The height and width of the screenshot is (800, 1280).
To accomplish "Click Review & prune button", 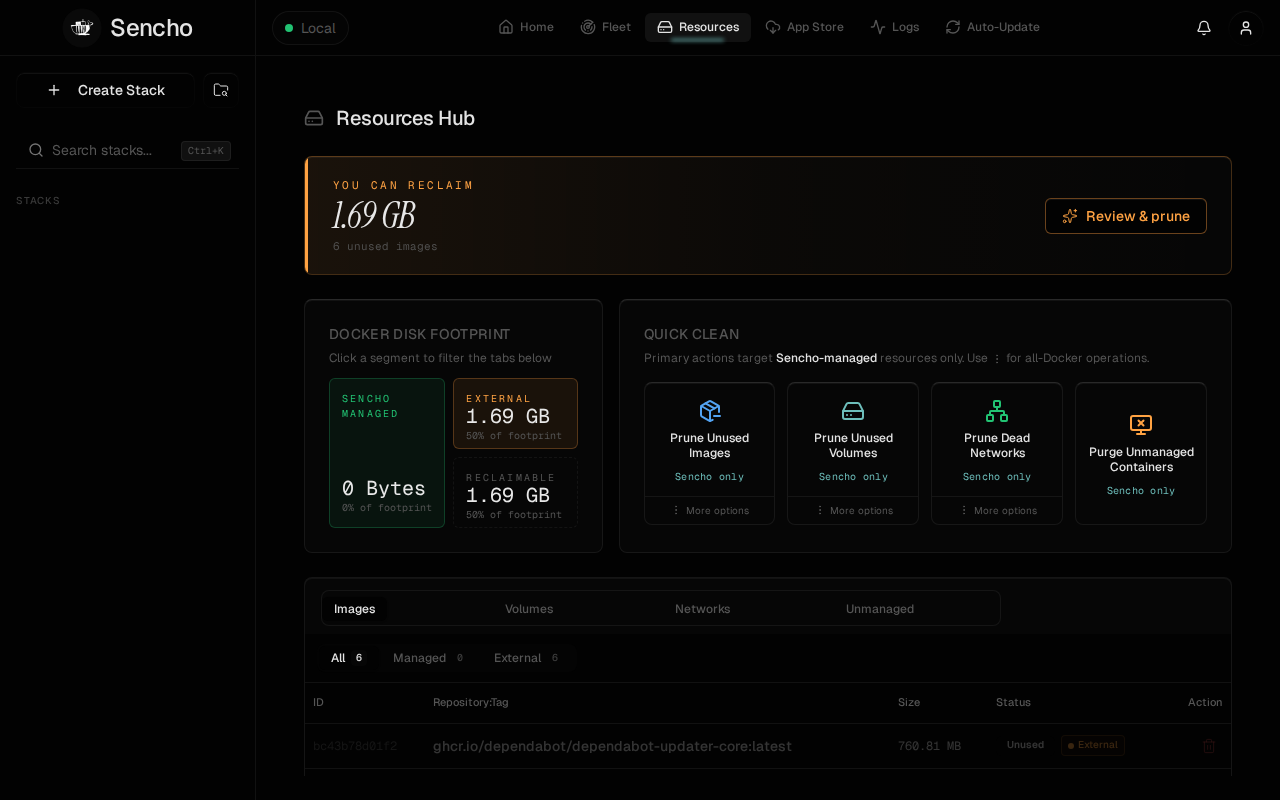I will (x=1126, y=216).
